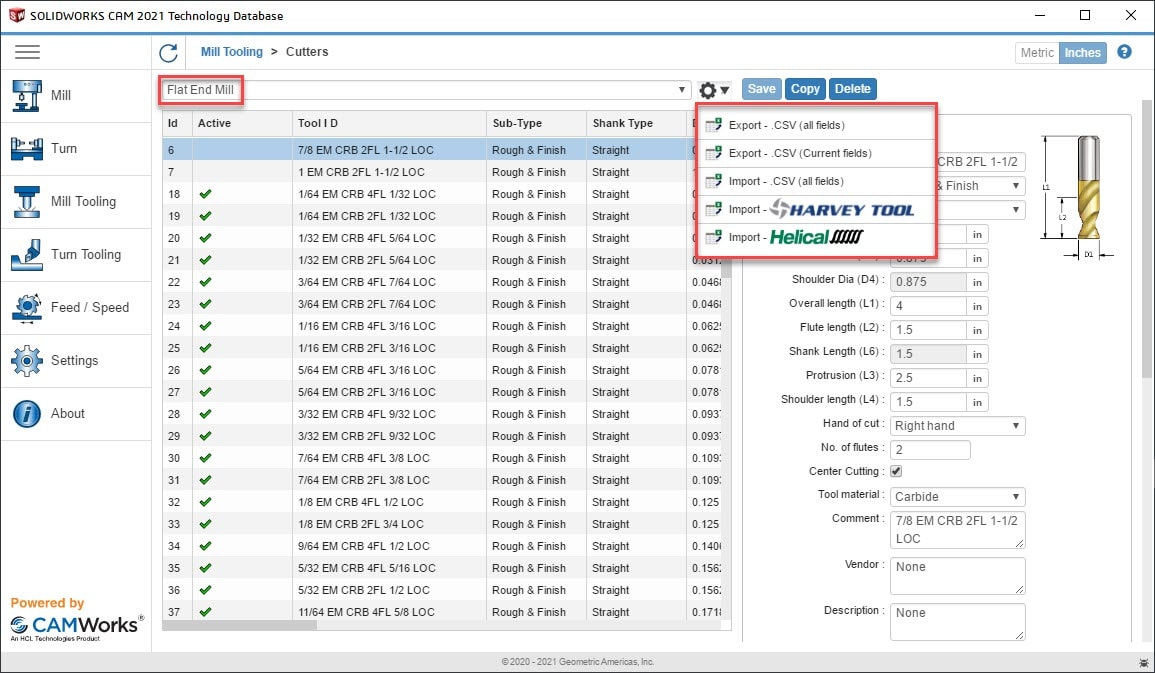The height and width of the screenshot is (673, 1155).
Task: Open the Settings gear in sidebar
Action: (x=27, y=361)
